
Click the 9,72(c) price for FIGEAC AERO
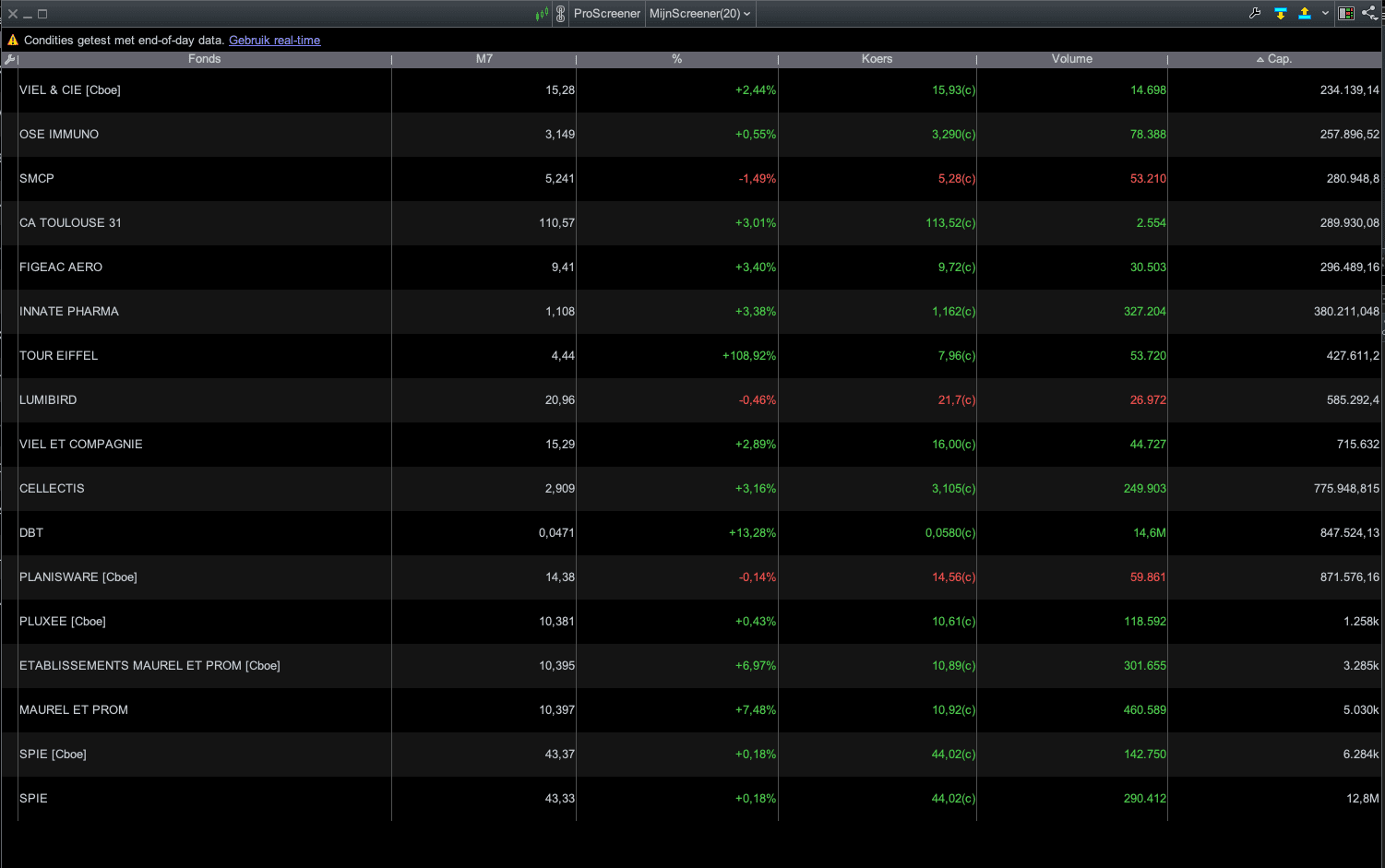coord(957,268)
